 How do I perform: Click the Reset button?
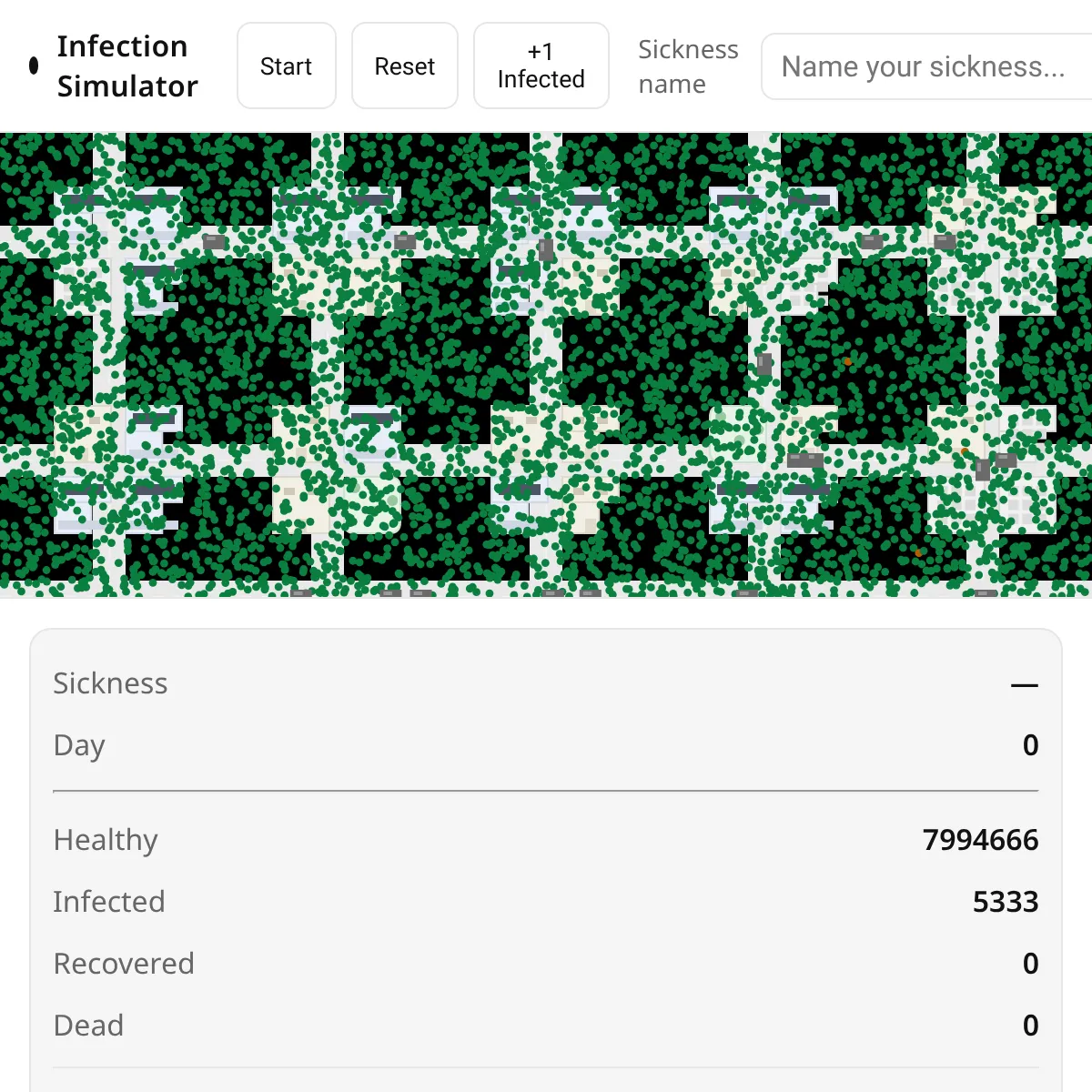click(x=404, y=66)
